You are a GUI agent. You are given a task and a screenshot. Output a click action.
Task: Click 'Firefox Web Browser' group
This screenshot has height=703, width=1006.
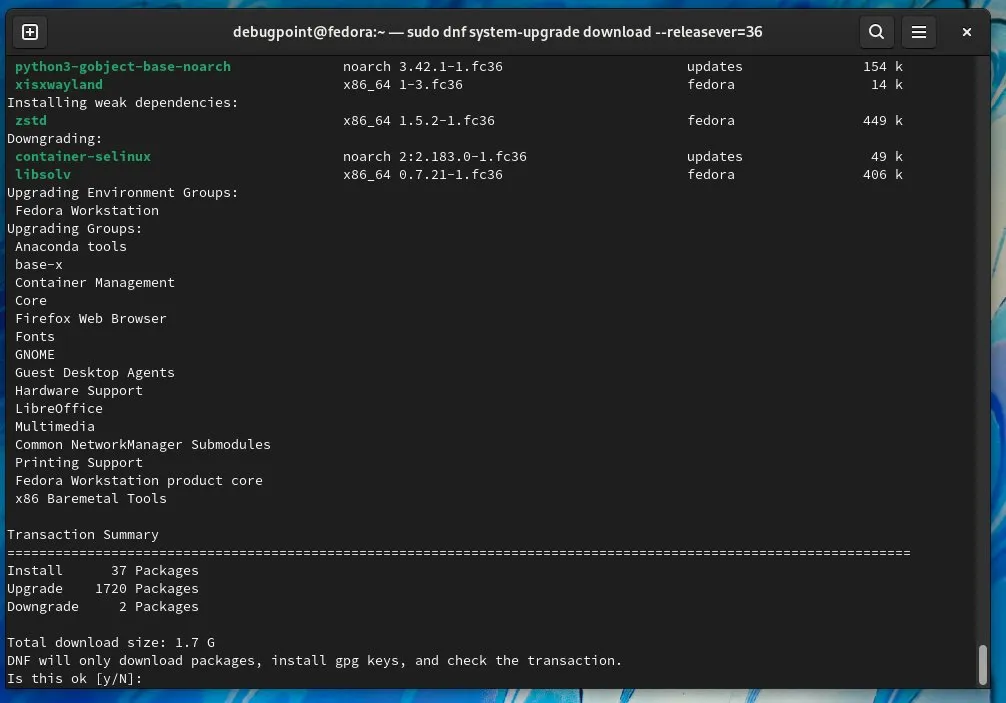coord(90,318)
